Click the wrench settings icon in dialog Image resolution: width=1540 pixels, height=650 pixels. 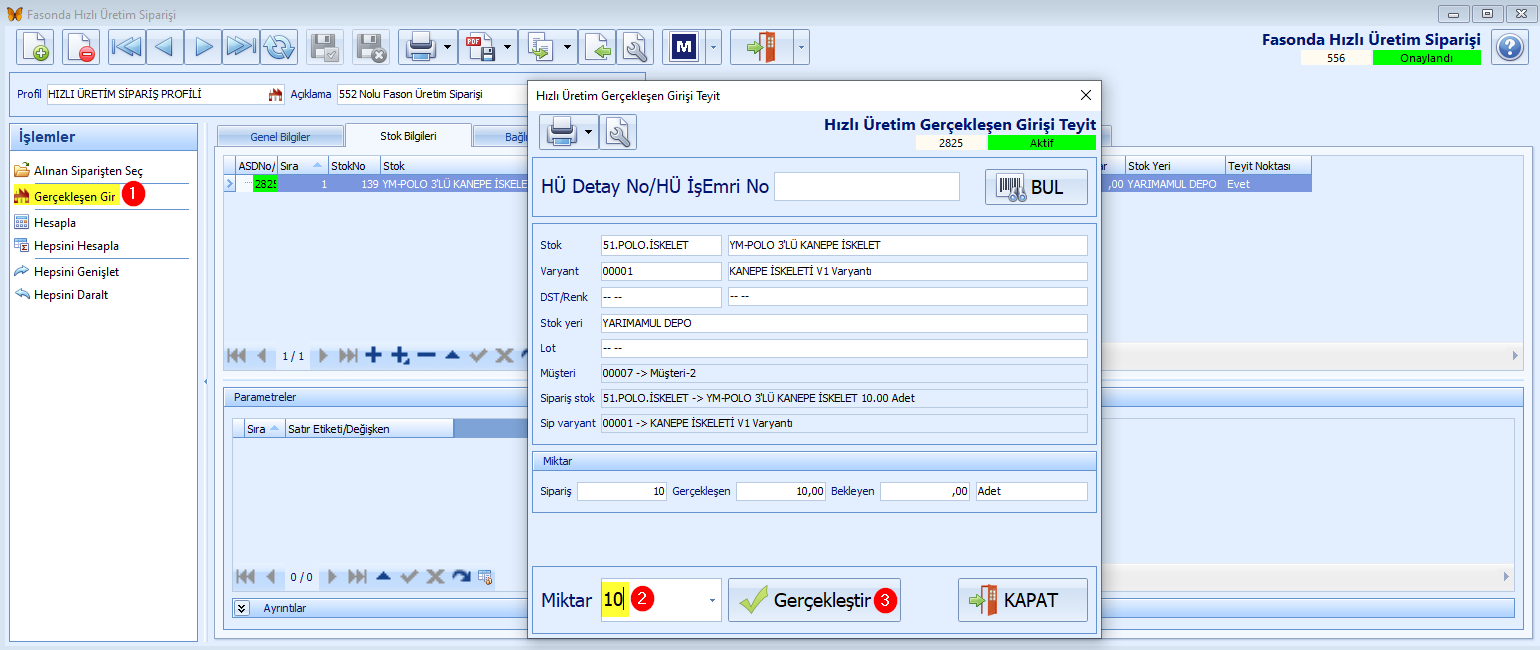point(618,132)
